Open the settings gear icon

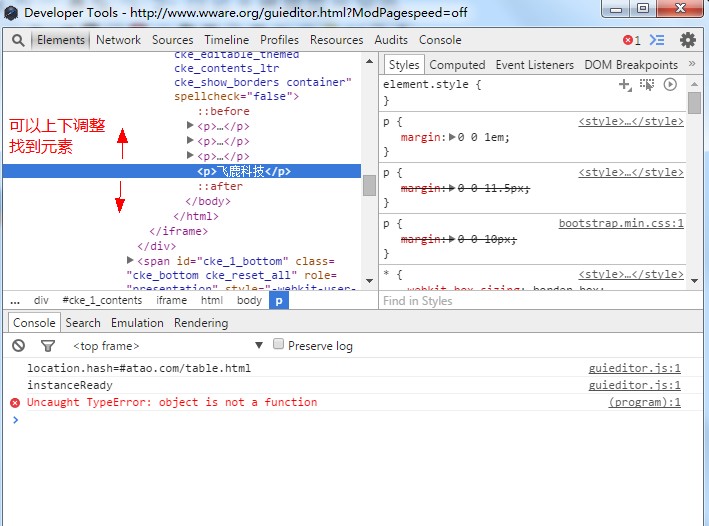(687, 40)
